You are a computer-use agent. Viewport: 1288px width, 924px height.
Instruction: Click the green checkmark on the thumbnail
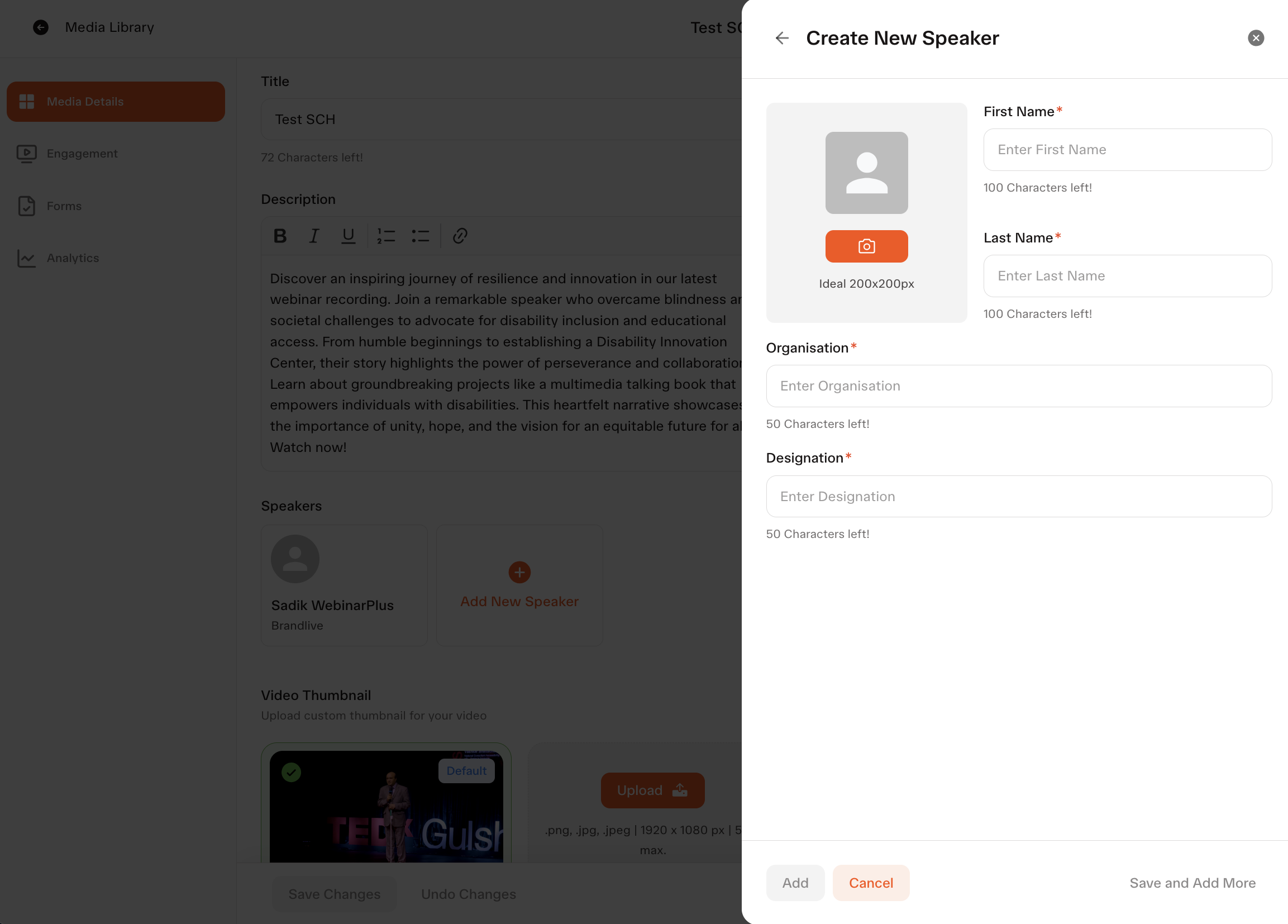click(292, 773)
